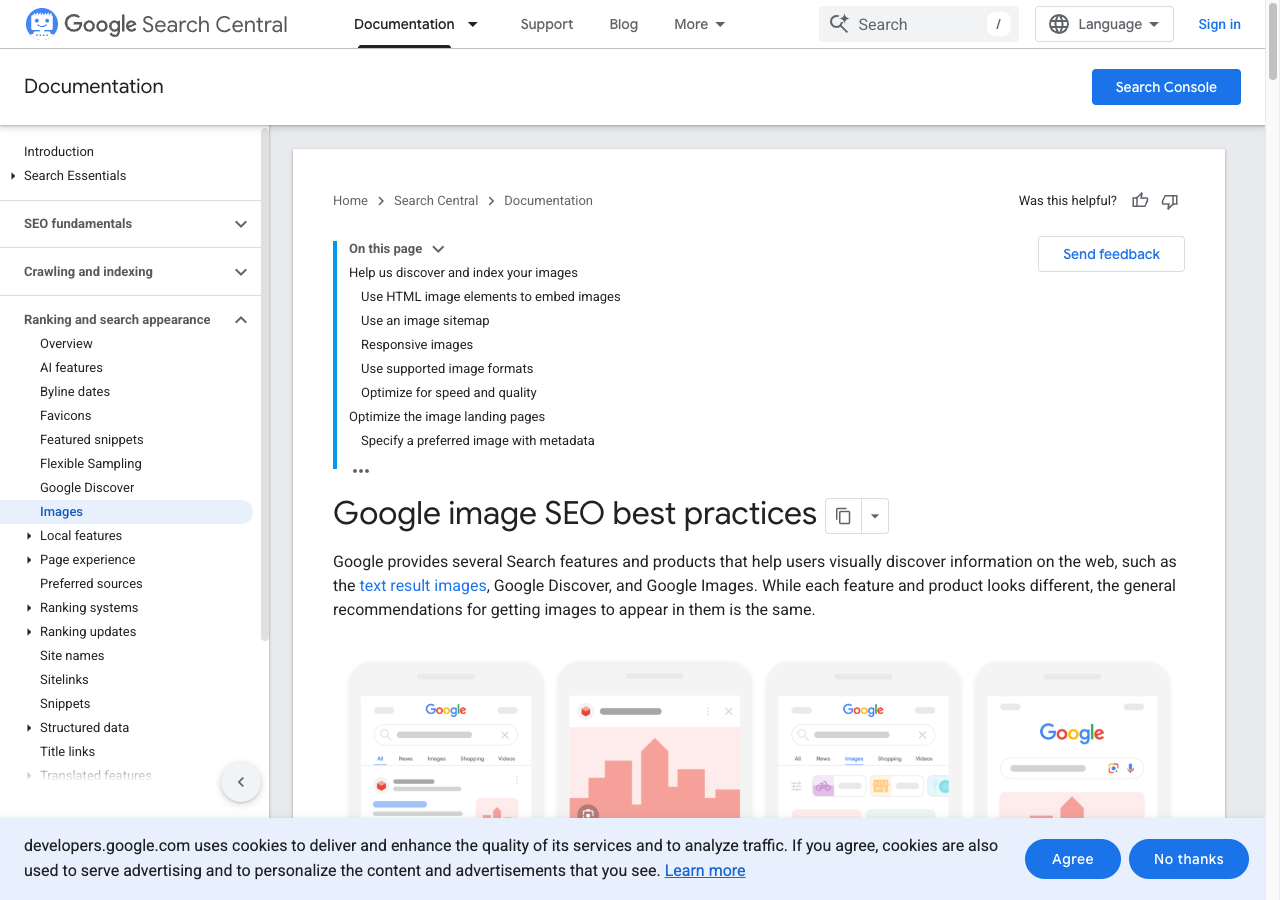Viewport: 1280px width, 900px height.
Task: Select Sitelinks in the sidebar
Action: (64, 680)
